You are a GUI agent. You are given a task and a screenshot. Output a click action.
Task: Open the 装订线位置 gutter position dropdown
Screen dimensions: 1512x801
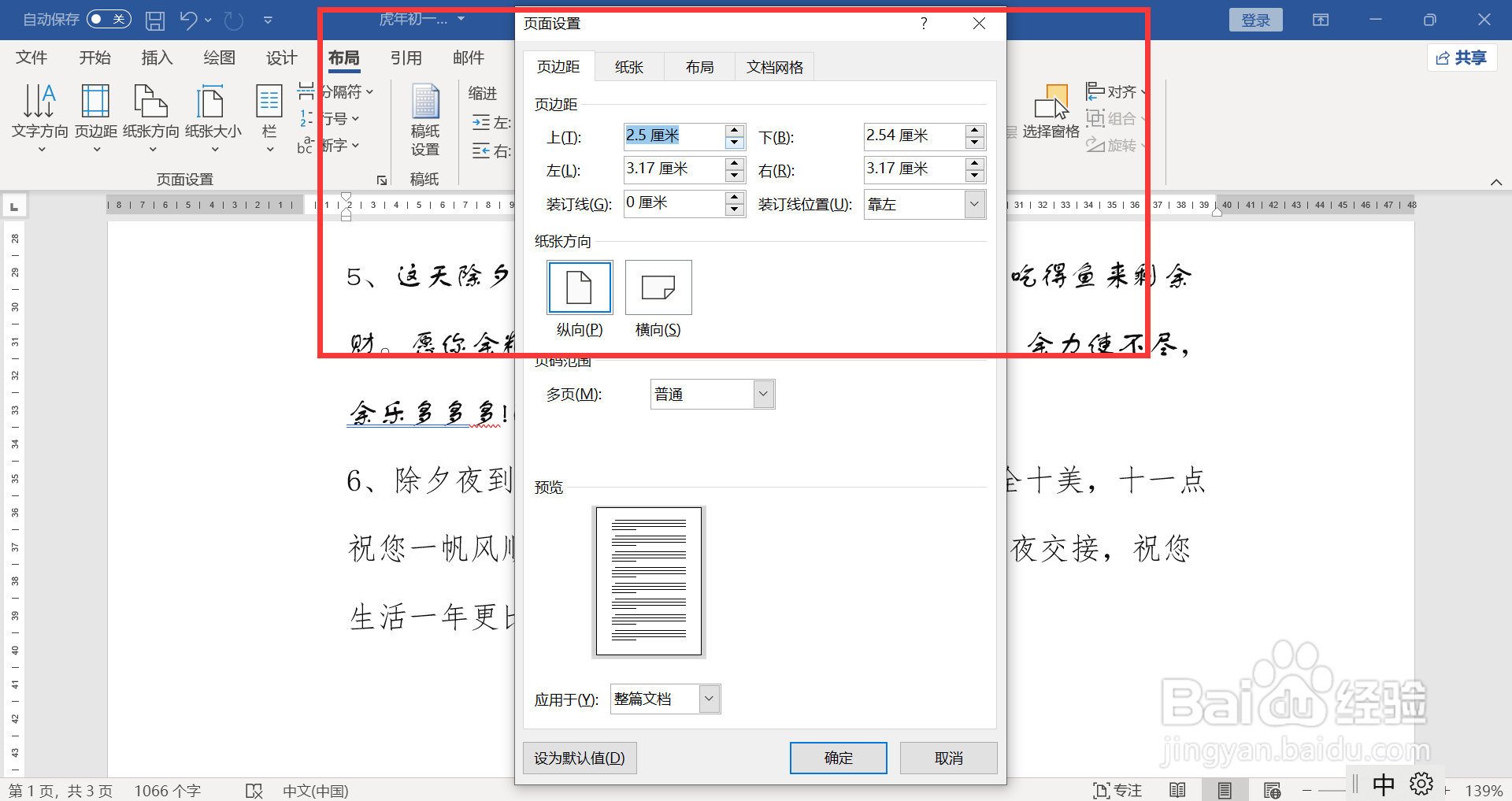[974, 204]
